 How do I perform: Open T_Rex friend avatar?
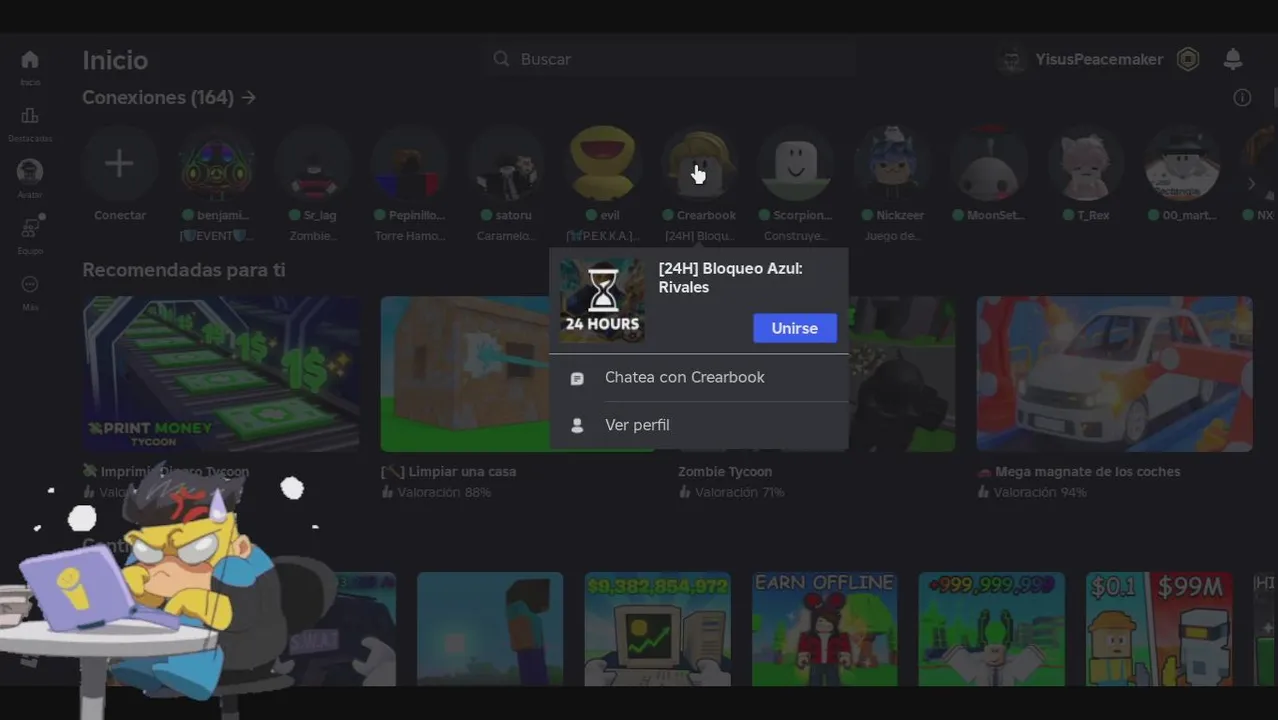[x=1086, y=164]
